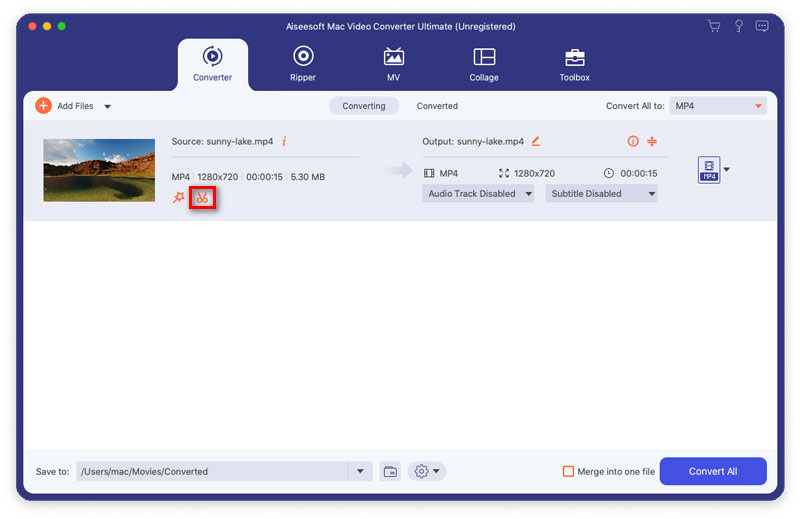Open the Subtitle Disabled dropdown
Image resolution: width=800 pixels, height=519 pixels.
point(601,193)
